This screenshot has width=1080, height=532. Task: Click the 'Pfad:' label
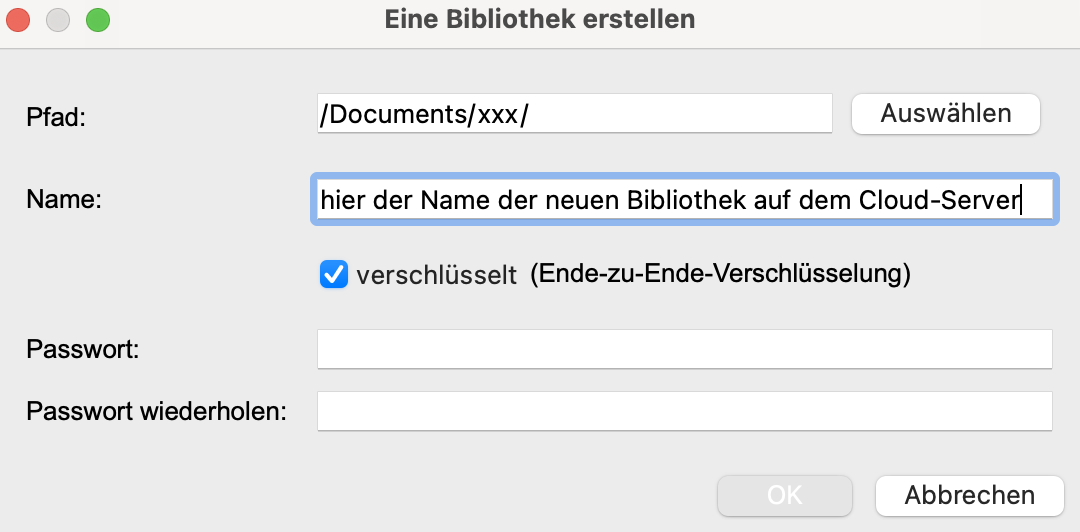(x=58, y=117)
